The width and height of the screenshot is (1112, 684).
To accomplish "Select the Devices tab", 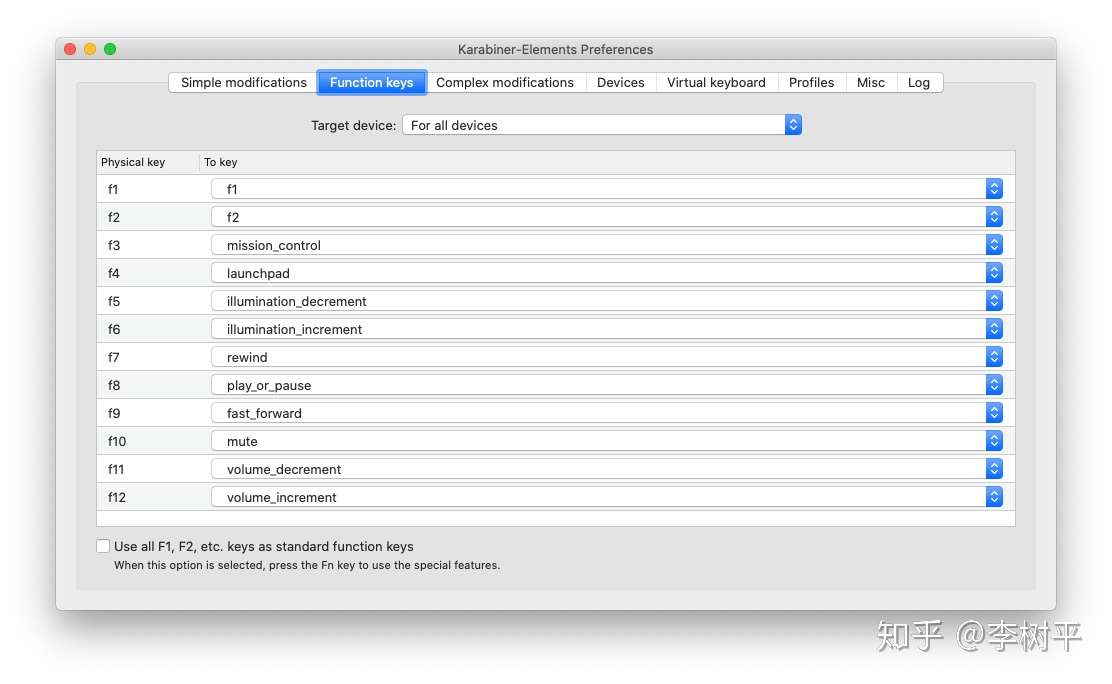I will pos(621,82).
